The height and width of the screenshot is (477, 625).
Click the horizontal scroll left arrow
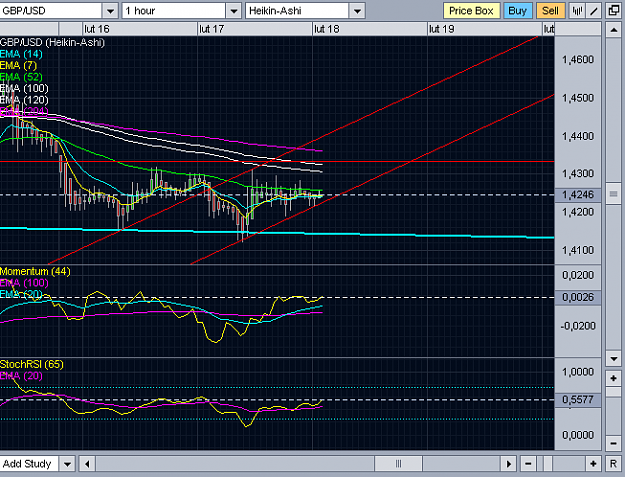click(x=87, y=464)
